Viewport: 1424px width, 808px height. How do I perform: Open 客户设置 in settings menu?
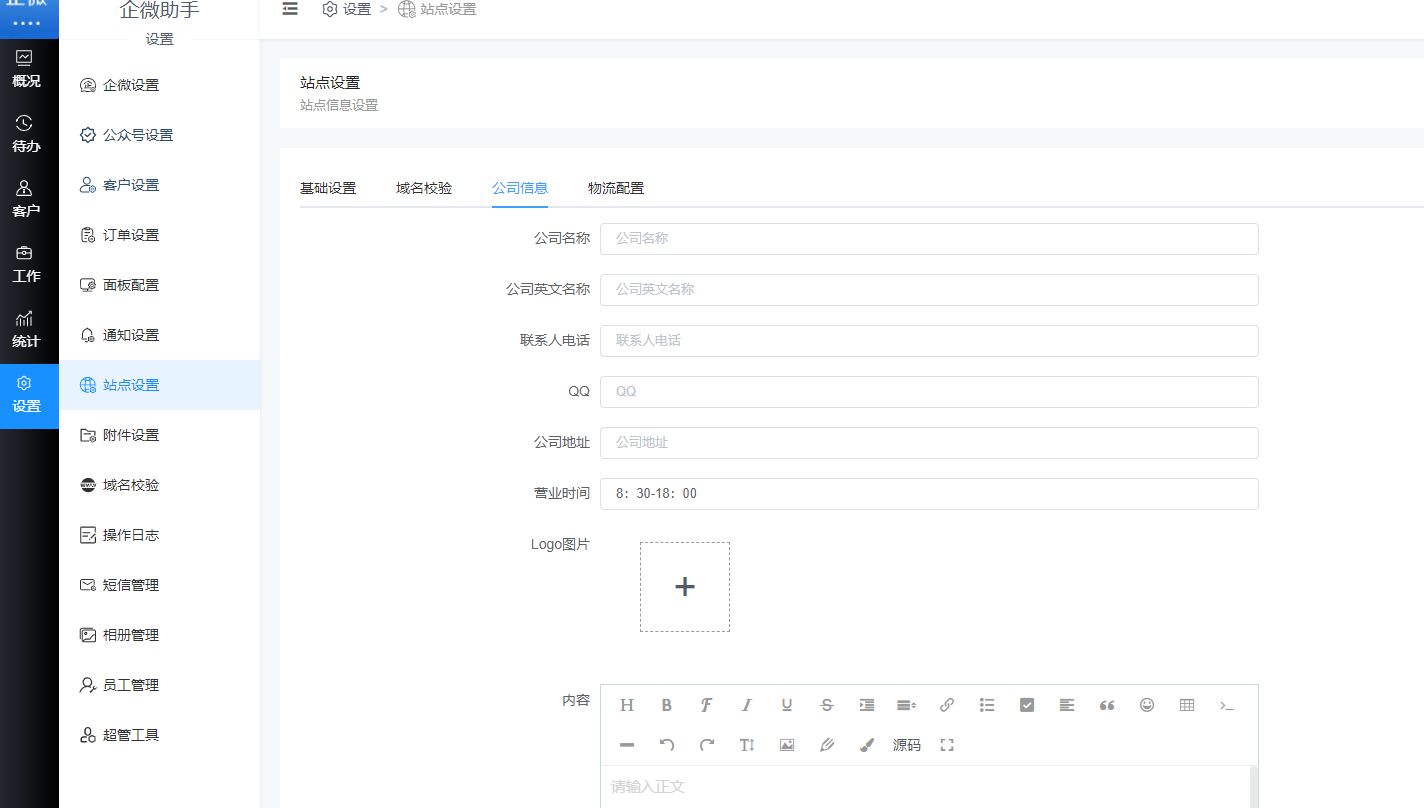(x=160, y=185)
